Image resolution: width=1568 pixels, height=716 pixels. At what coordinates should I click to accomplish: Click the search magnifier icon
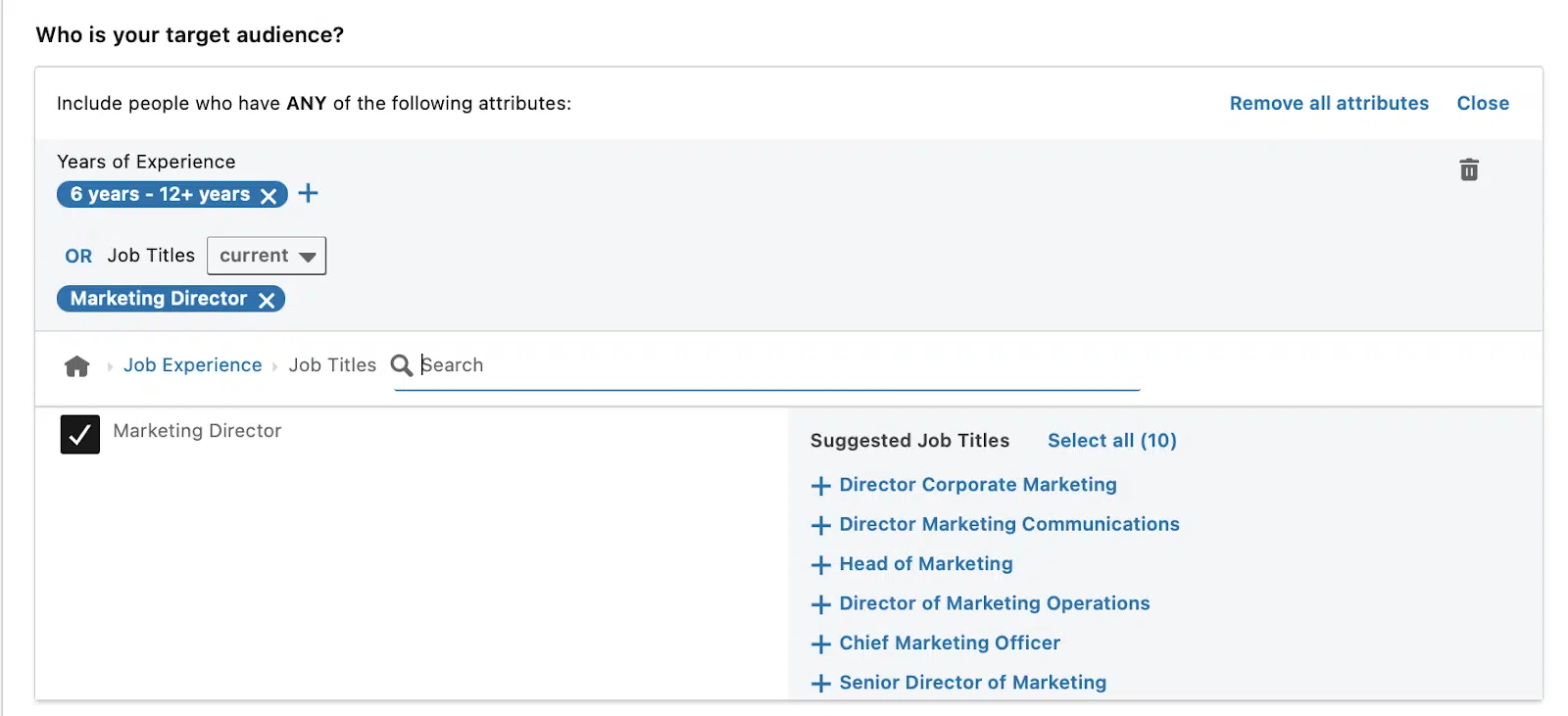click(401, 365)
